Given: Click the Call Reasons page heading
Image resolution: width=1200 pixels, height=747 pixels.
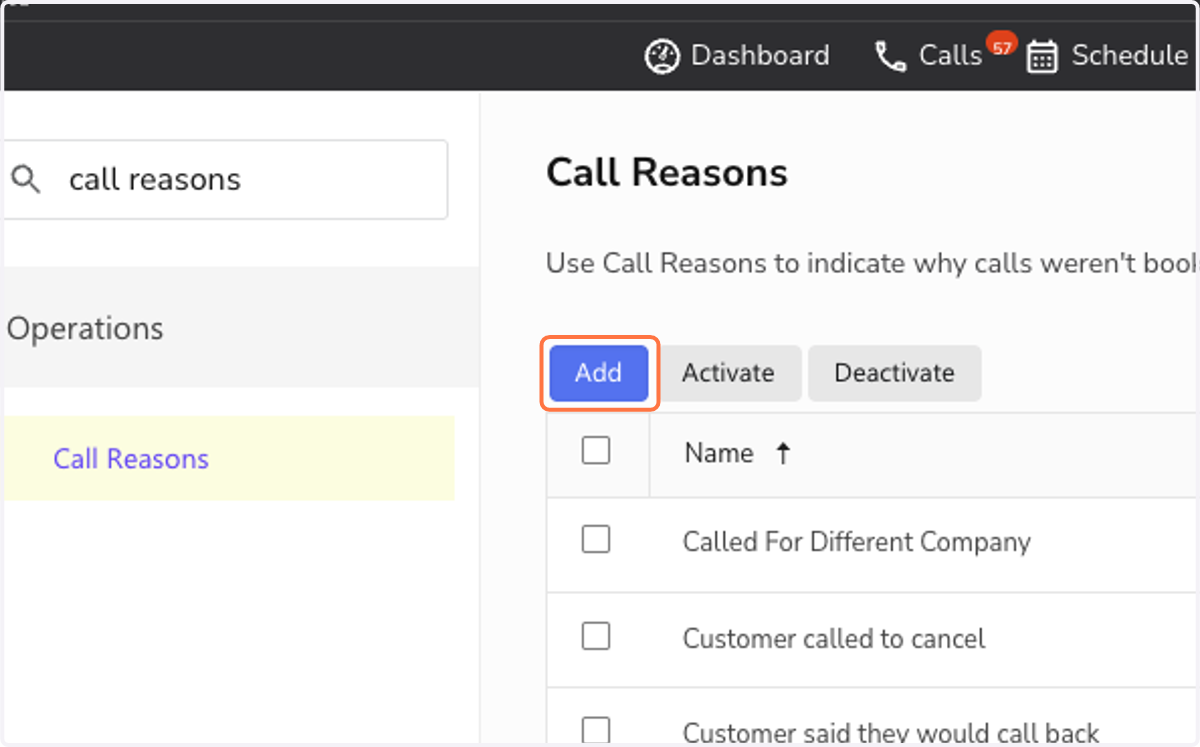Looking at the screenshot, I should click(667, 173).
